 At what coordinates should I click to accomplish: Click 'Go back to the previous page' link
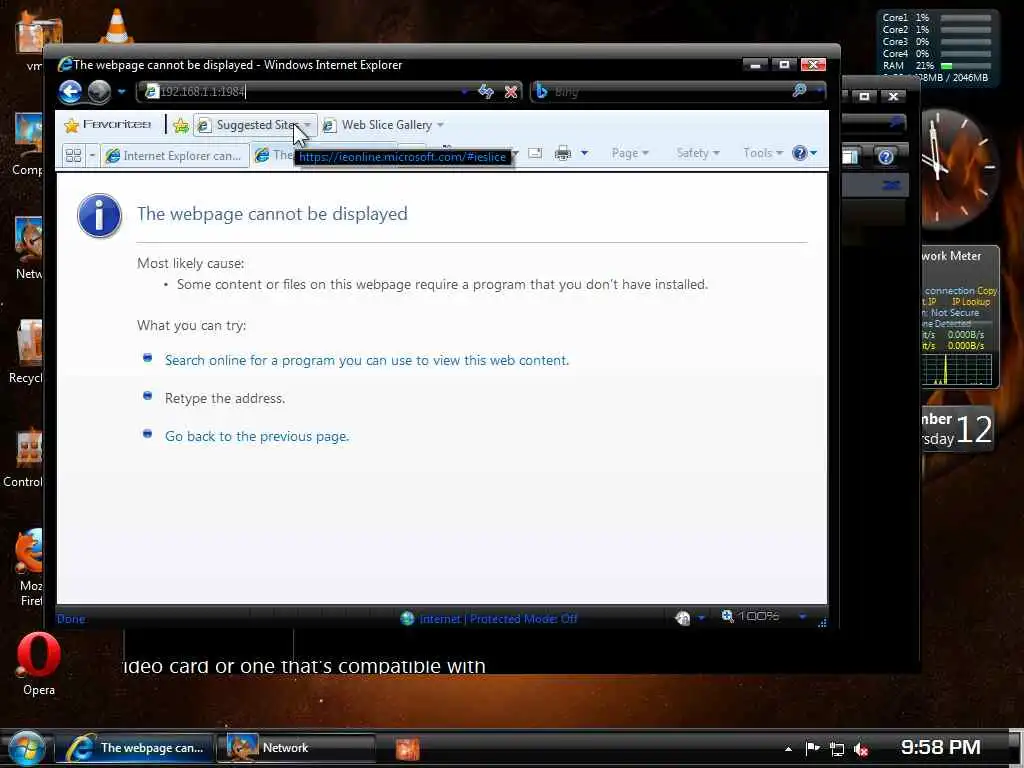tap(257, 436)
